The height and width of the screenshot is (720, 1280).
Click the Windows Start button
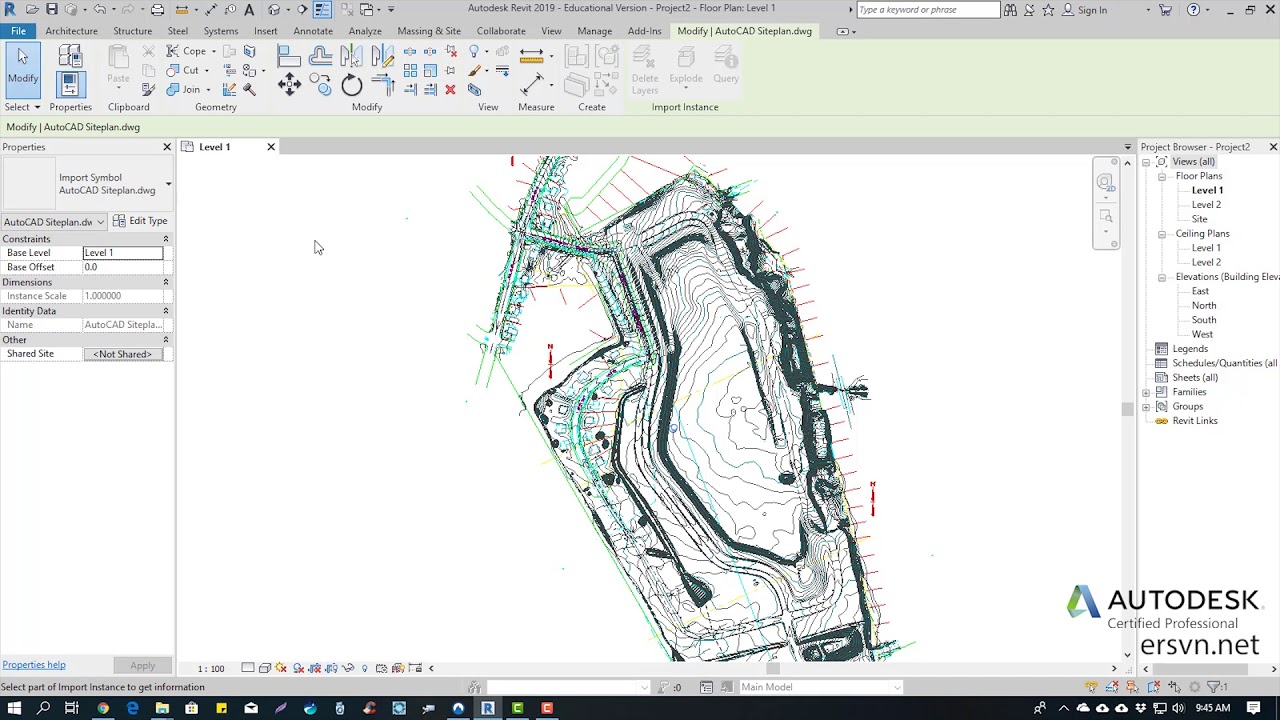(x=14, y=708)
